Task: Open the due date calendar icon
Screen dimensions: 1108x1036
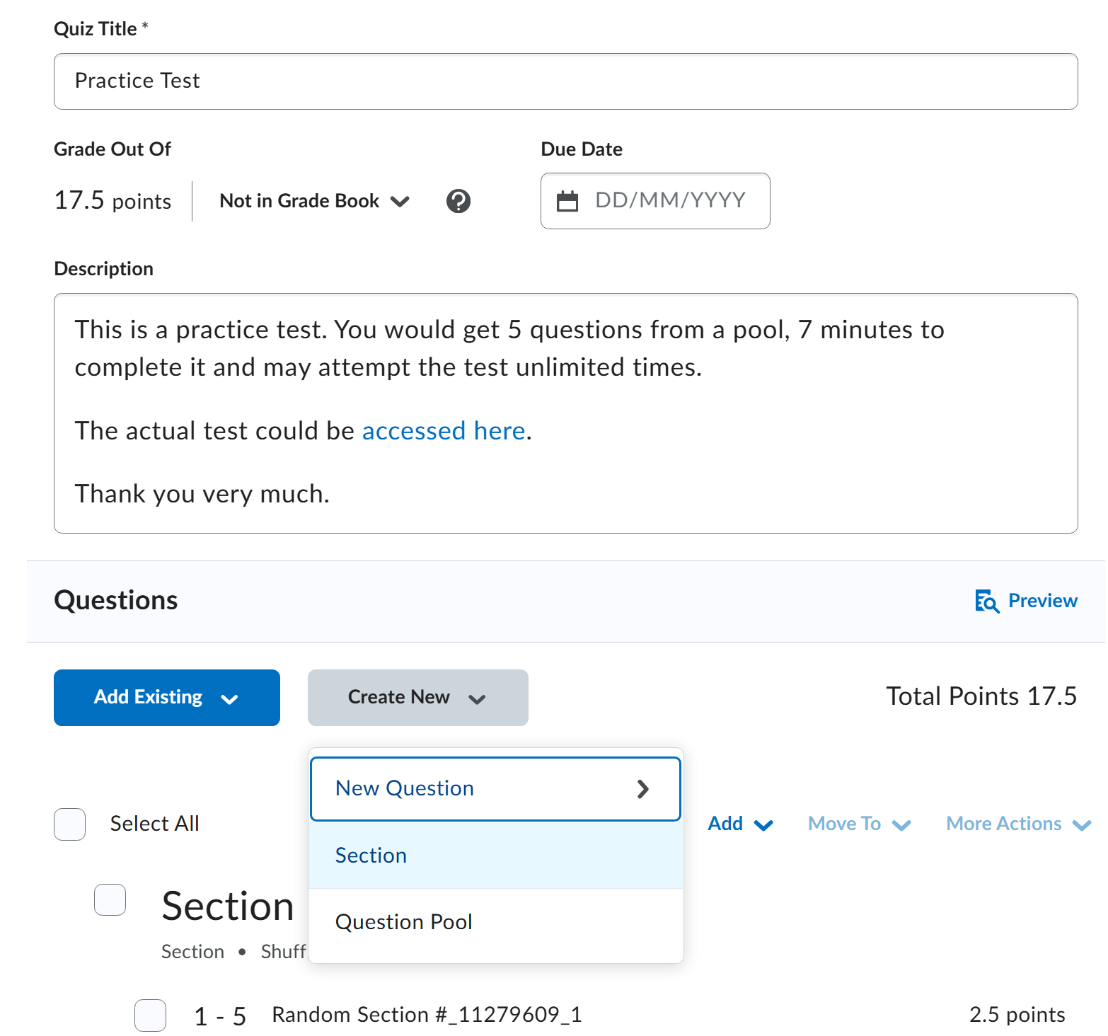Action: pos(567,201)
